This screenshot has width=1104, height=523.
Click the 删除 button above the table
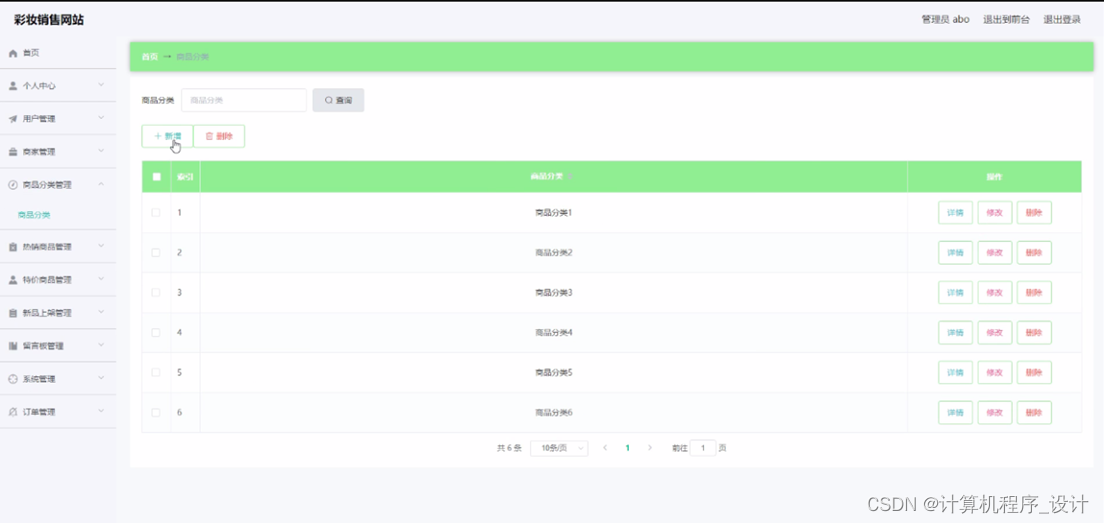[219, 137]
